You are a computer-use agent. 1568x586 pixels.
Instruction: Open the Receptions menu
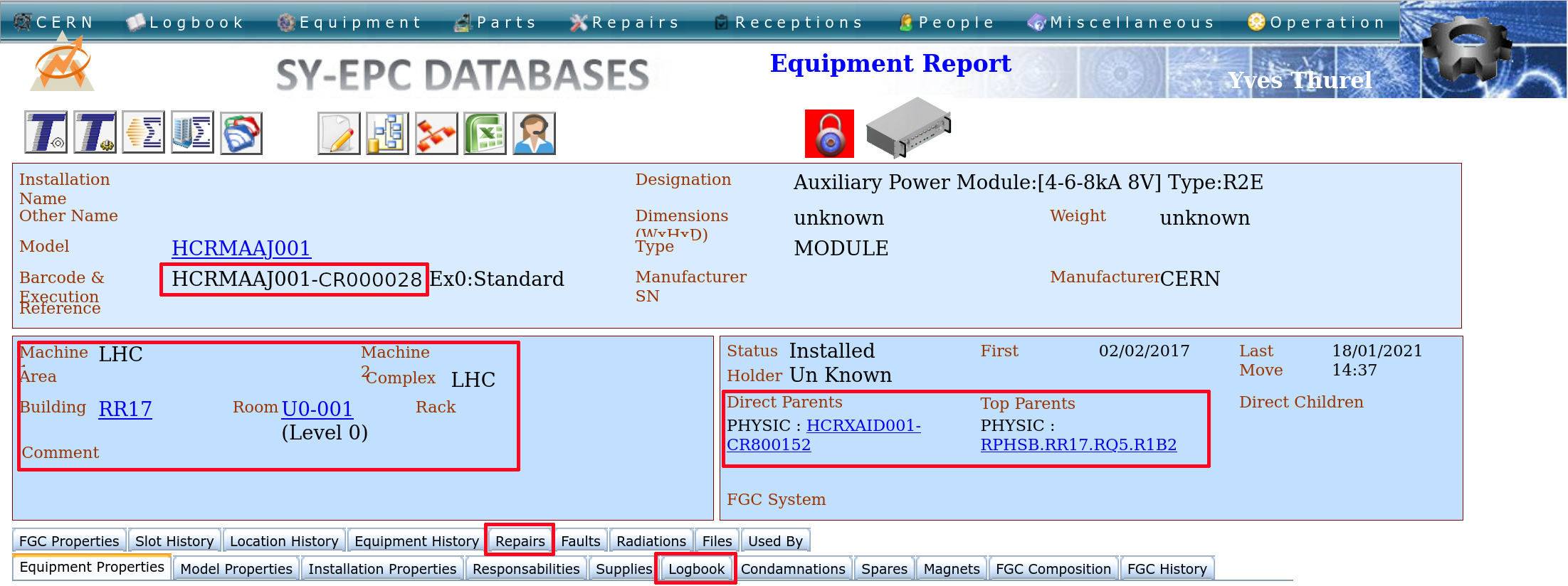tap(789, 22)
